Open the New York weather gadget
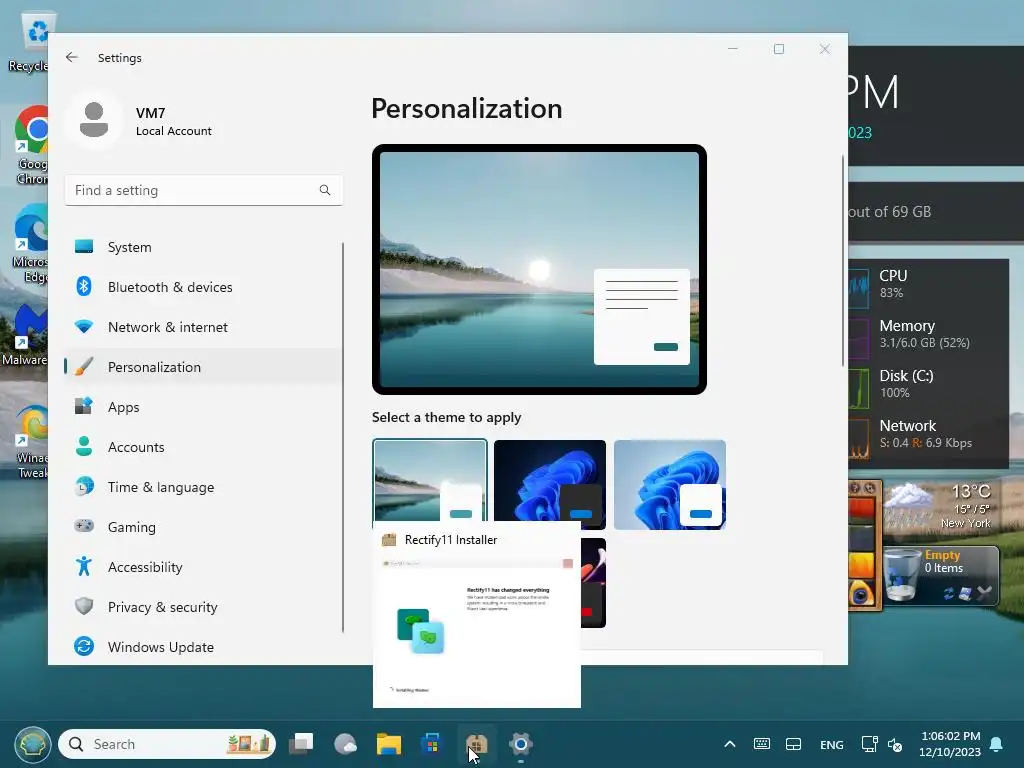This screenshot has height=768, width=1024. 940,507
